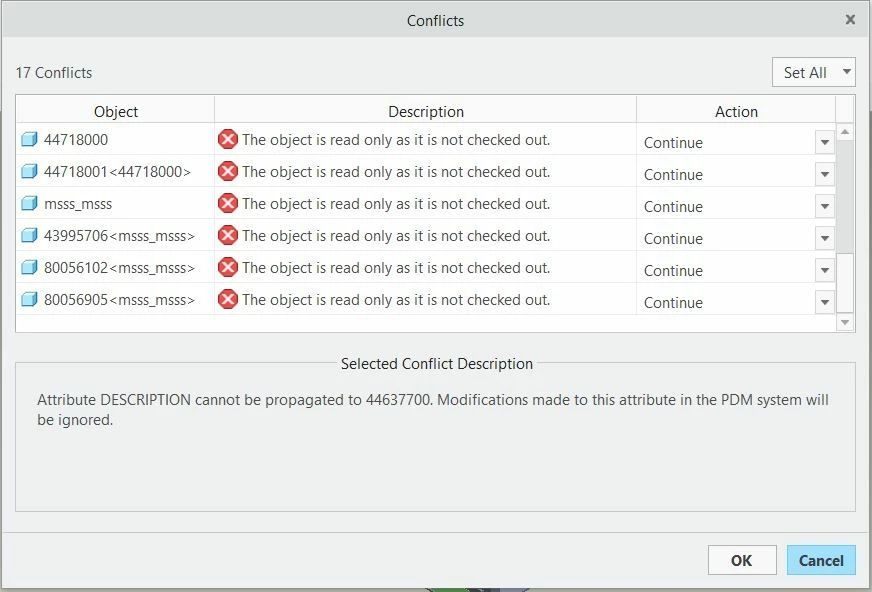Click the read-only description text for 80056102<msss_msss>
The height and width of the screenshot is (592, 872).
[395, 268]
